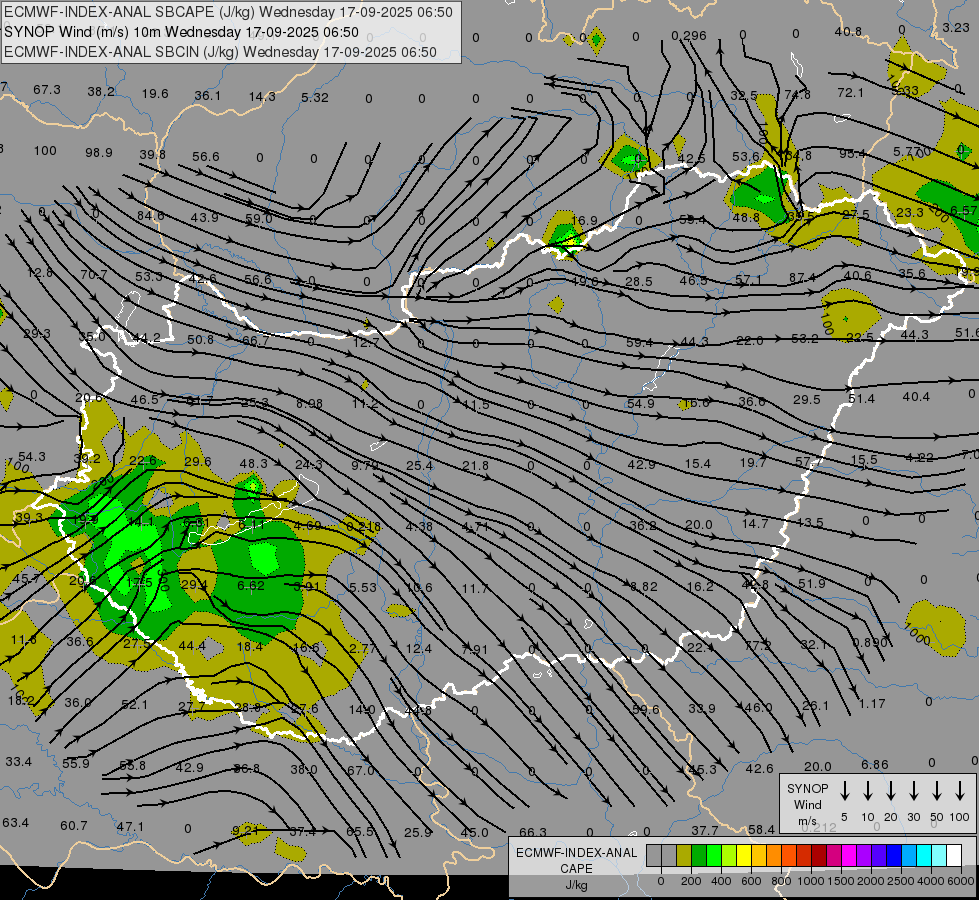Pick the pure yellow swatch in the CAPE legend
This screenshot has height=900, width=979.
pos(744,856)
